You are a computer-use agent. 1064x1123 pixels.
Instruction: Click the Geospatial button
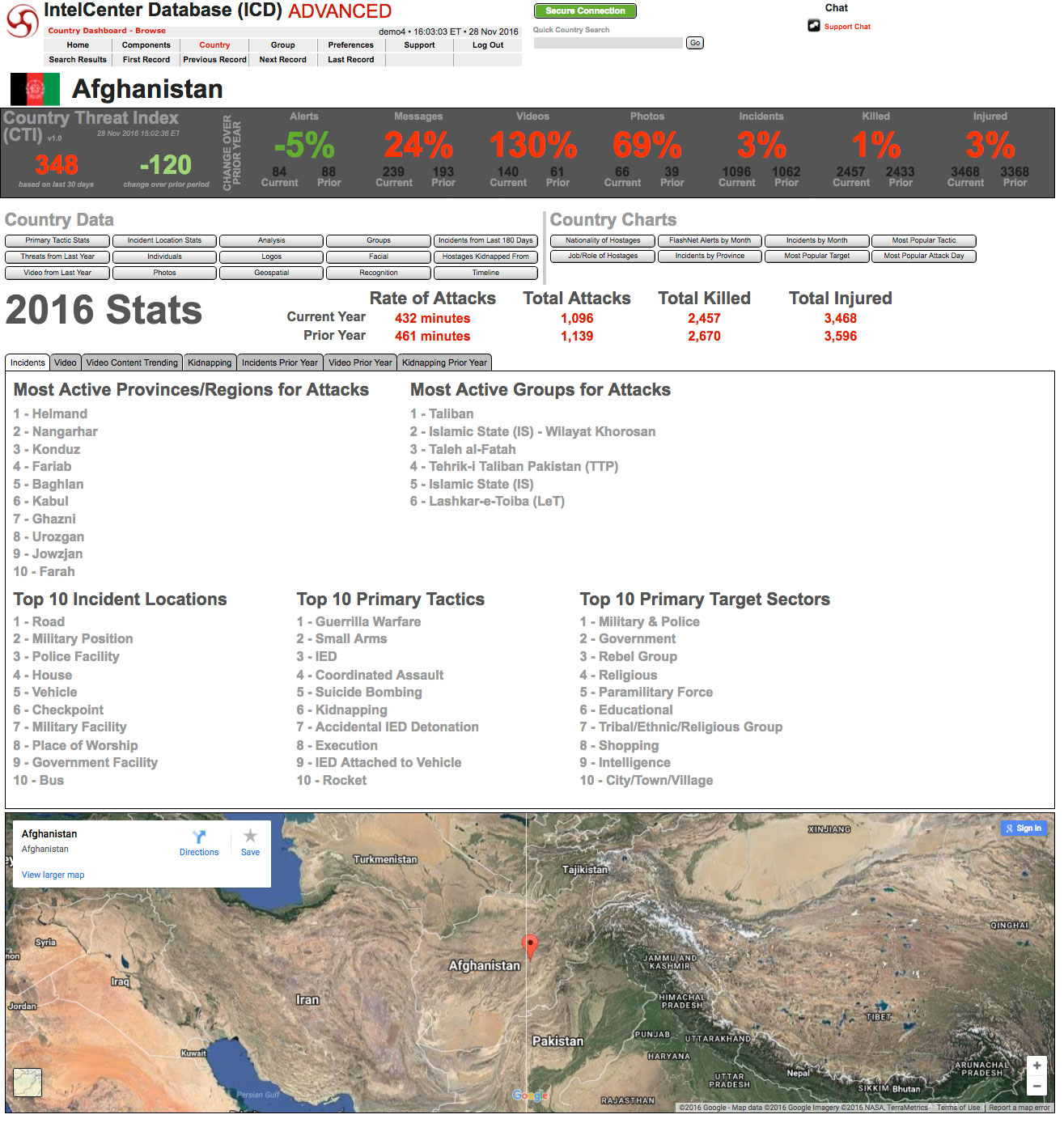tap(271, 273)
